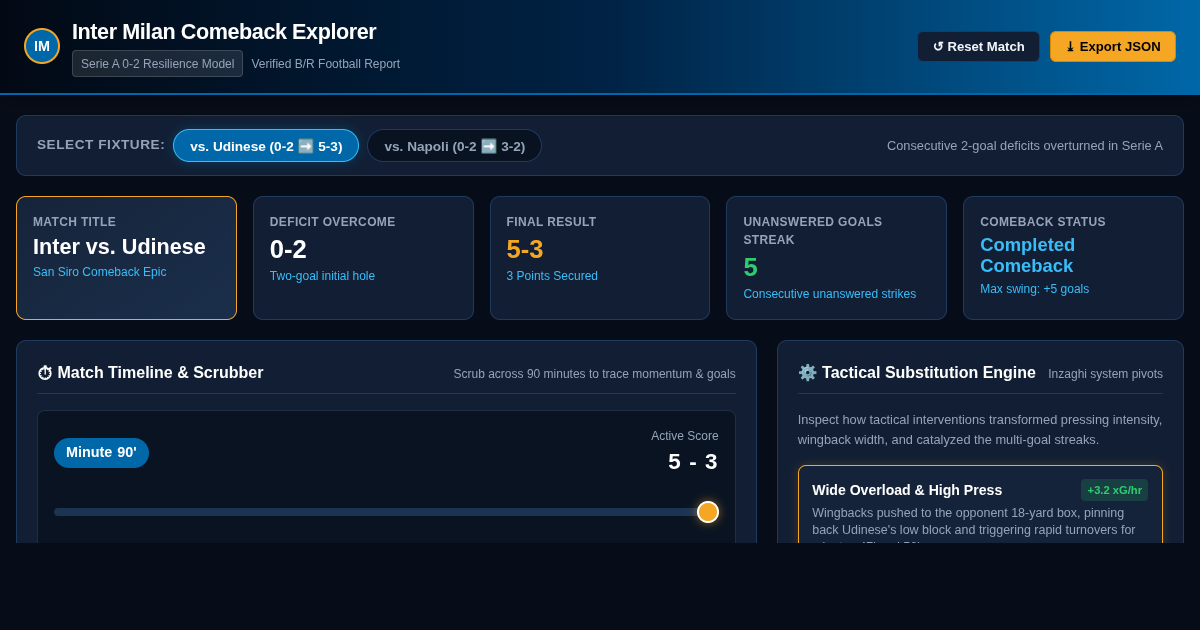Click the Active Score 5 - 3 value

(692, 462)
